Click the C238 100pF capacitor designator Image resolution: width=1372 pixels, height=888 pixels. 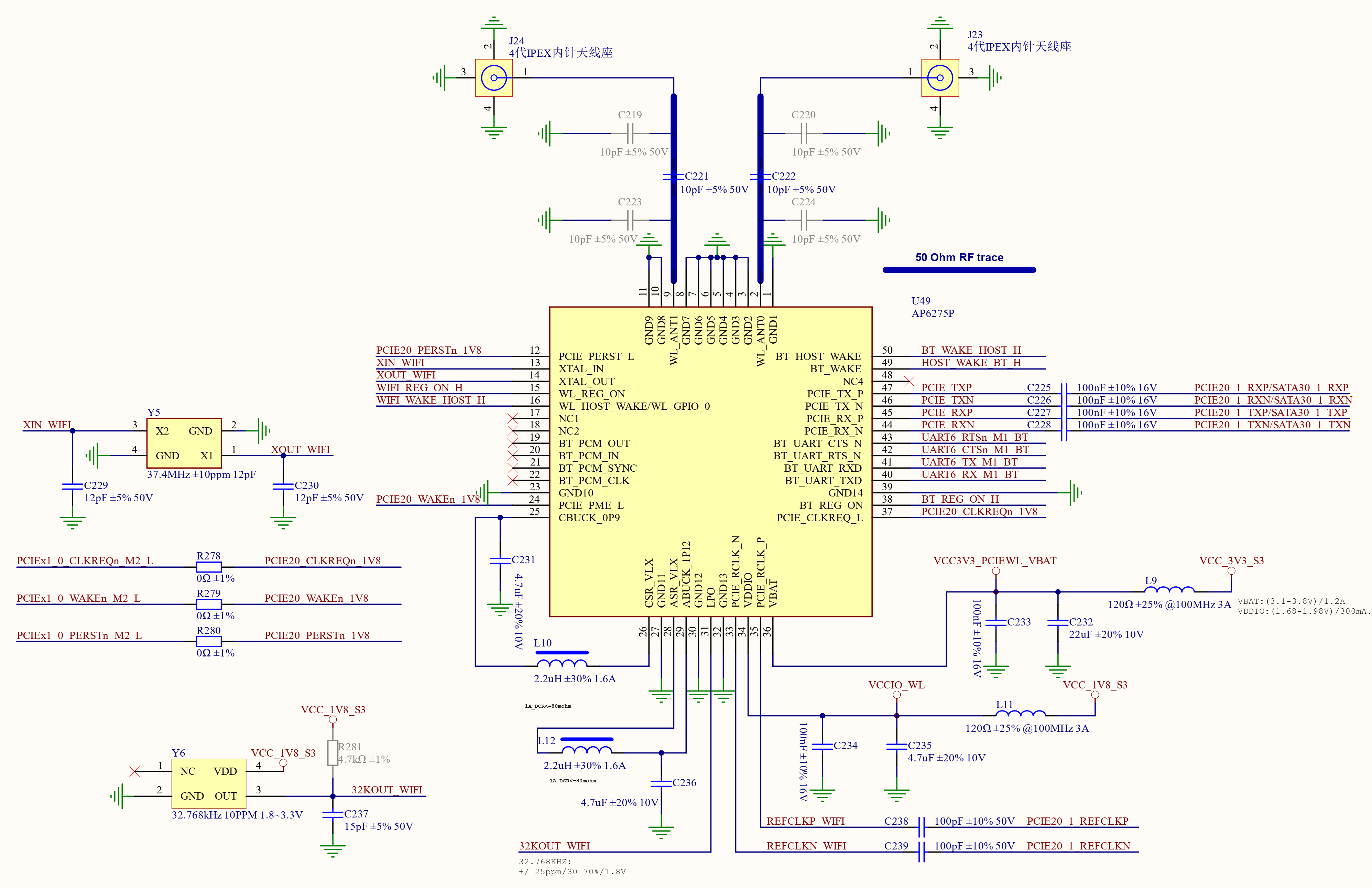coord(895,822)
